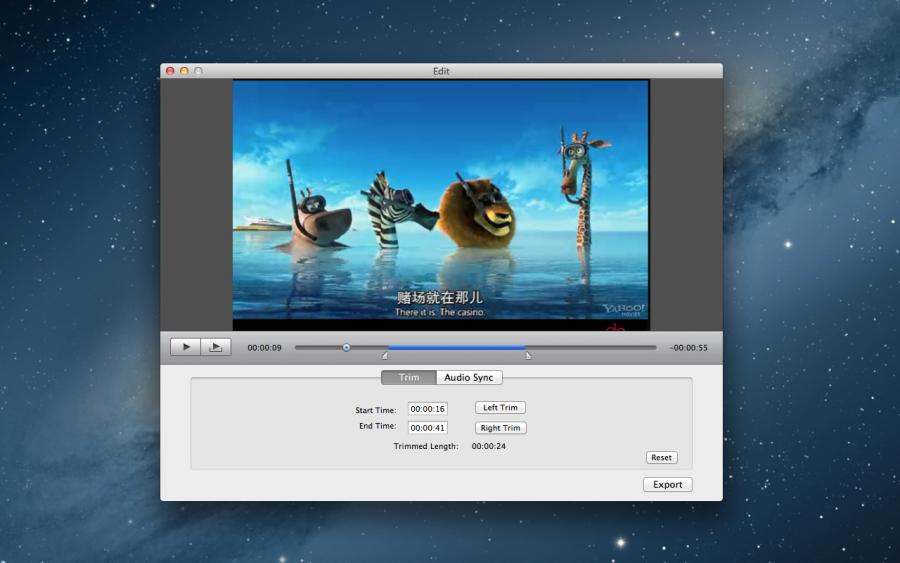Screen dimensions: 900x563
Task: Click the Start Time input field
Action: [x=428, y=409]
